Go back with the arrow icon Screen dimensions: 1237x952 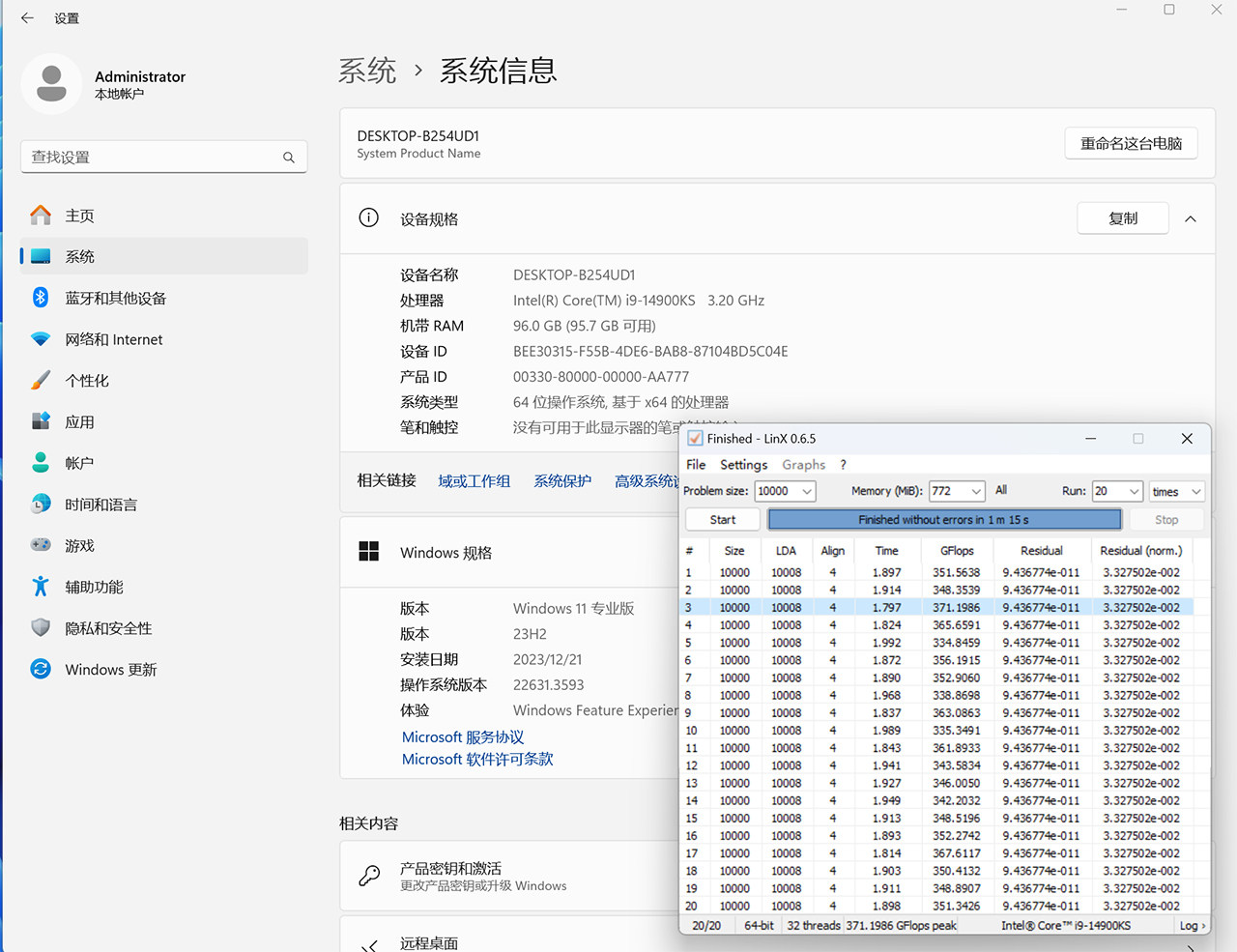(27, 18)
